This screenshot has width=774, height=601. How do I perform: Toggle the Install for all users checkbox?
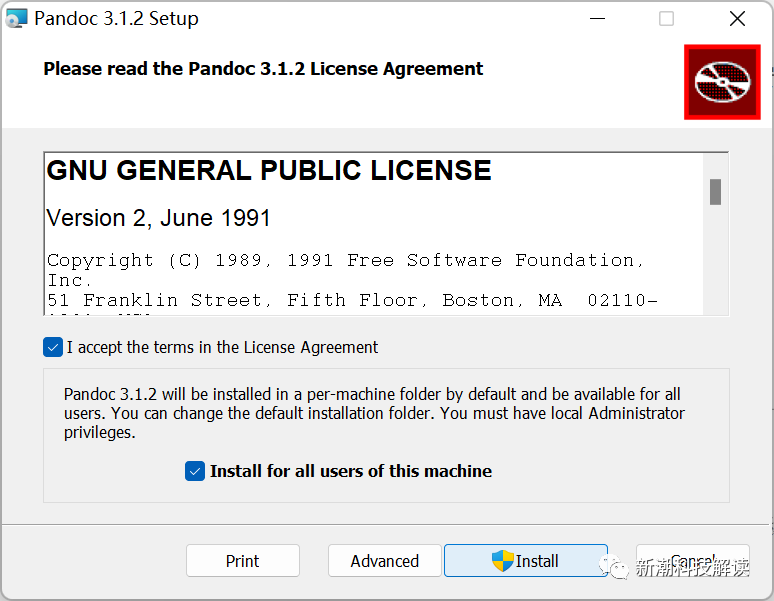195,471
